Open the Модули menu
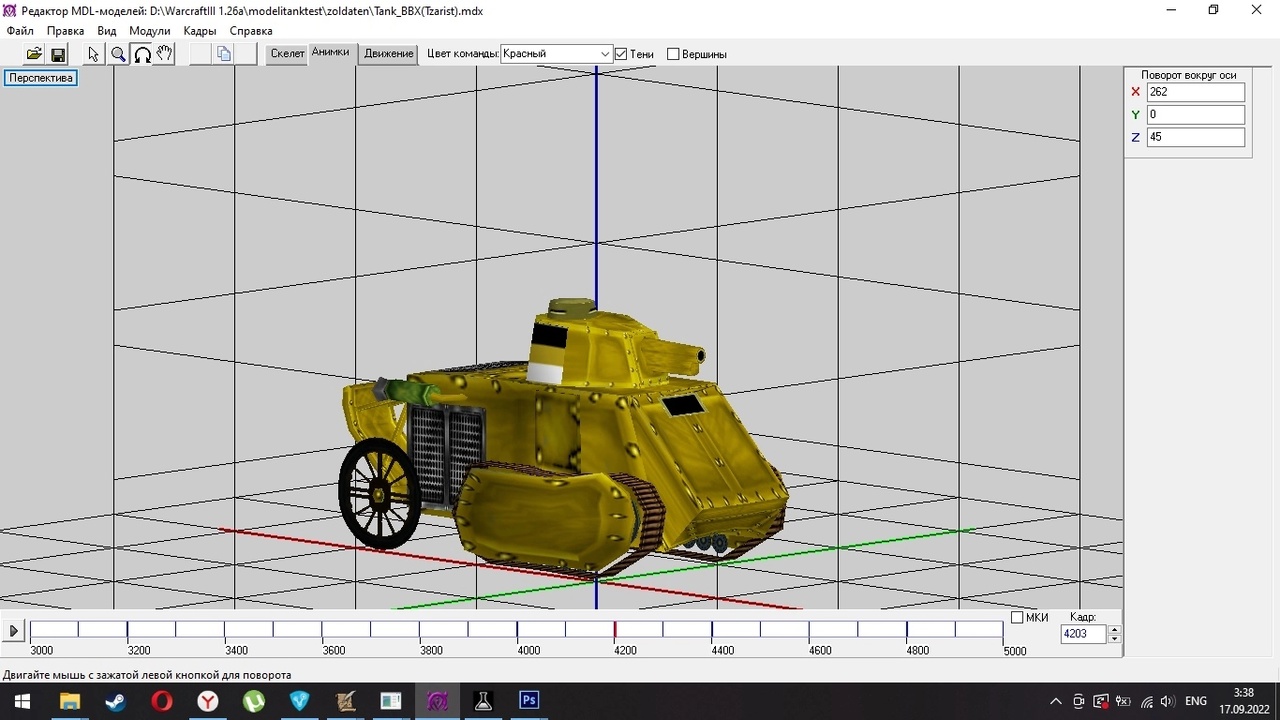 150,31
